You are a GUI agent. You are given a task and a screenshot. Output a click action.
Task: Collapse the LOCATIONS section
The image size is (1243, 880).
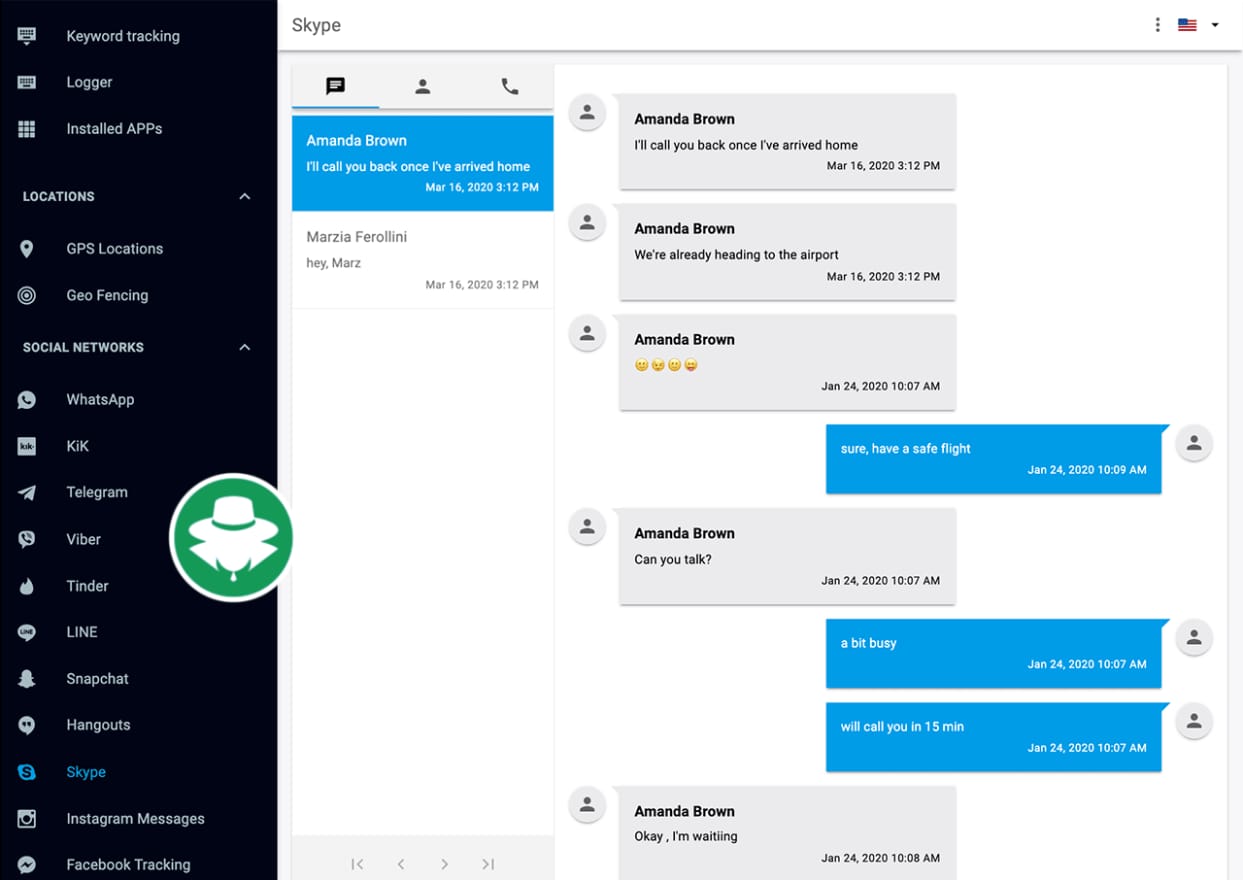pyautogui.click(x=244, y=196)
